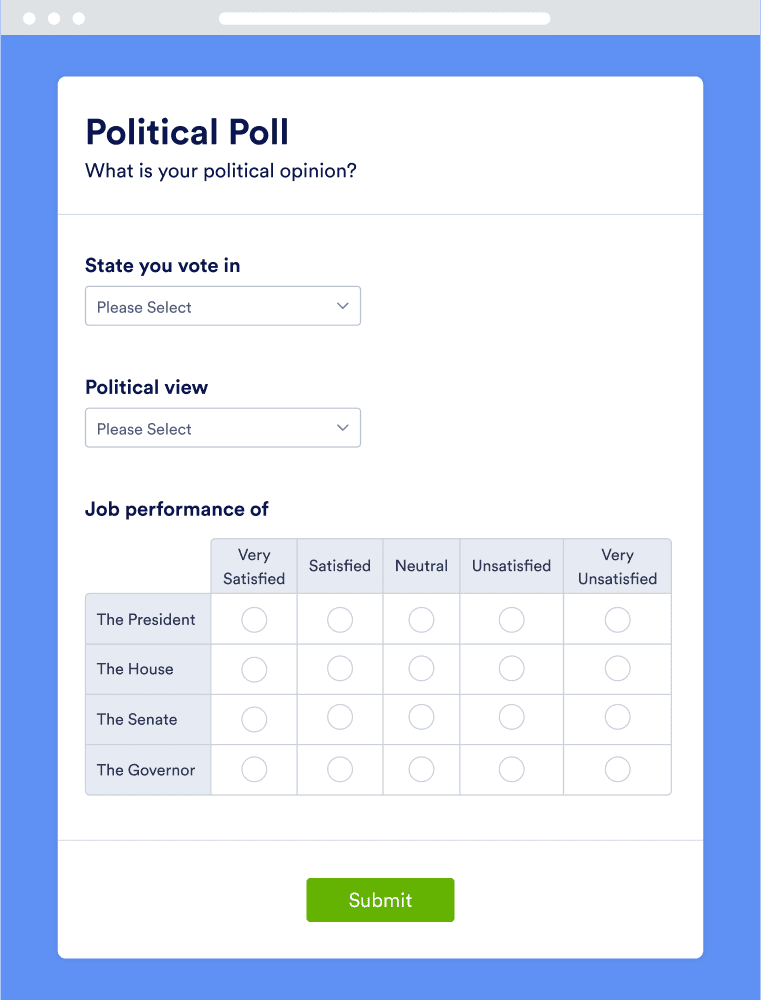Select Unsatisfied for The Governor
This screenshot has width=761, height=1000.
(x=511, y=768)
